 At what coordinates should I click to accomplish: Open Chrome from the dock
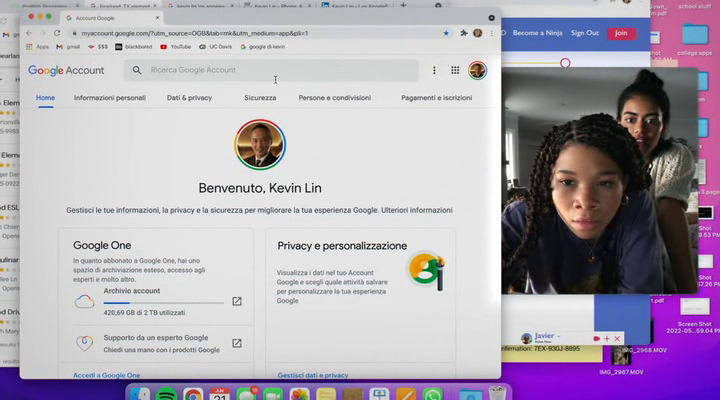193,394
